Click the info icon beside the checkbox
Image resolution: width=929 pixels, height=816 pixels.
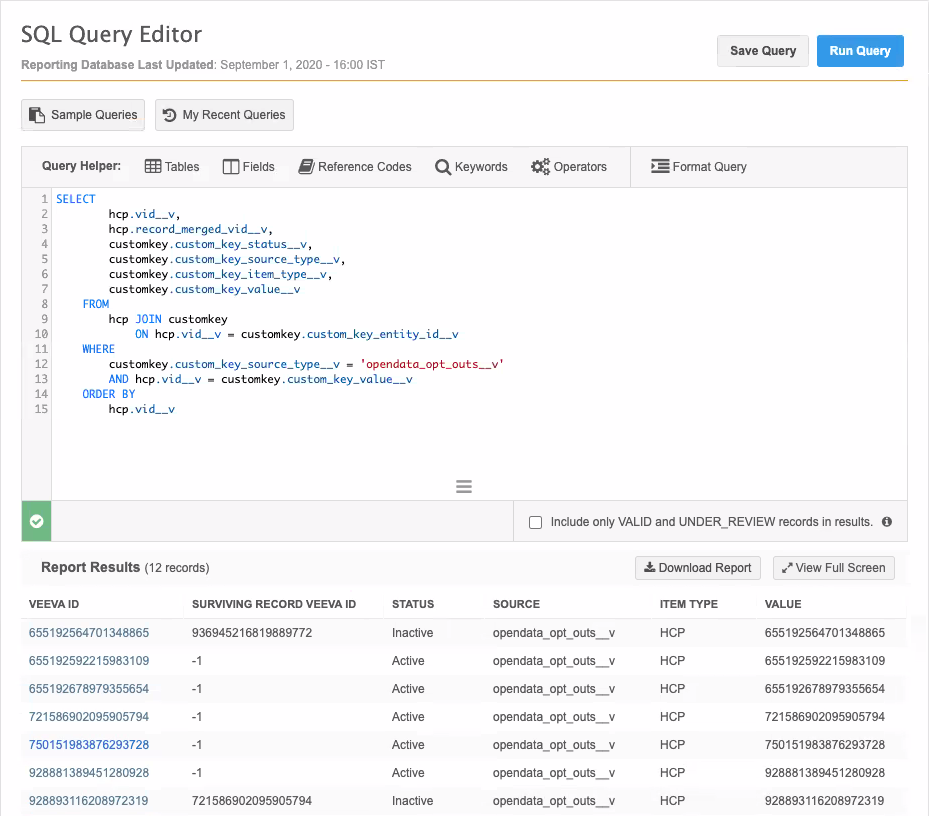(887, 522)
